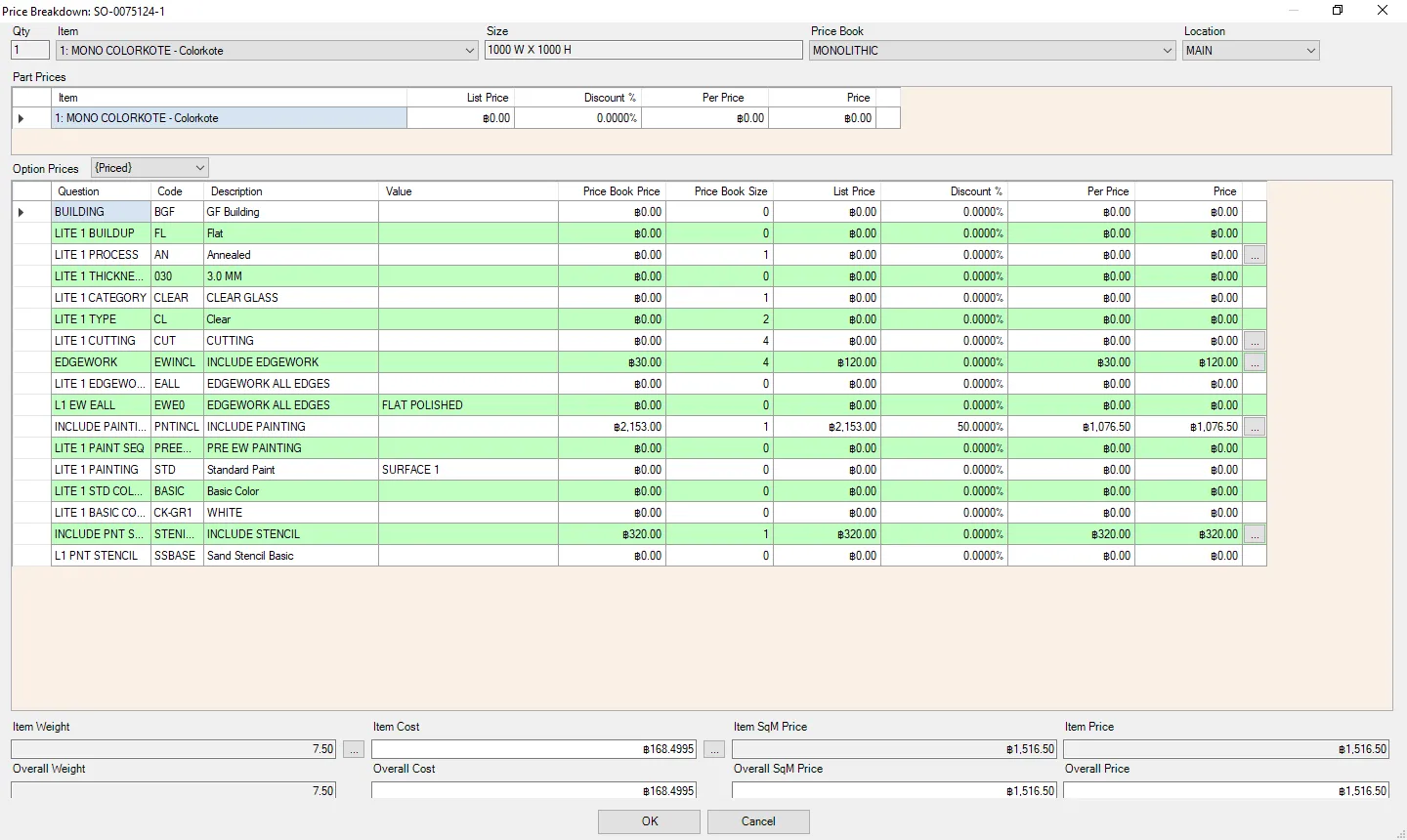The width and height of the screenshot is (1407, 840).
Task: Click the WHITE description cell
Action: (x=291, y=513)
